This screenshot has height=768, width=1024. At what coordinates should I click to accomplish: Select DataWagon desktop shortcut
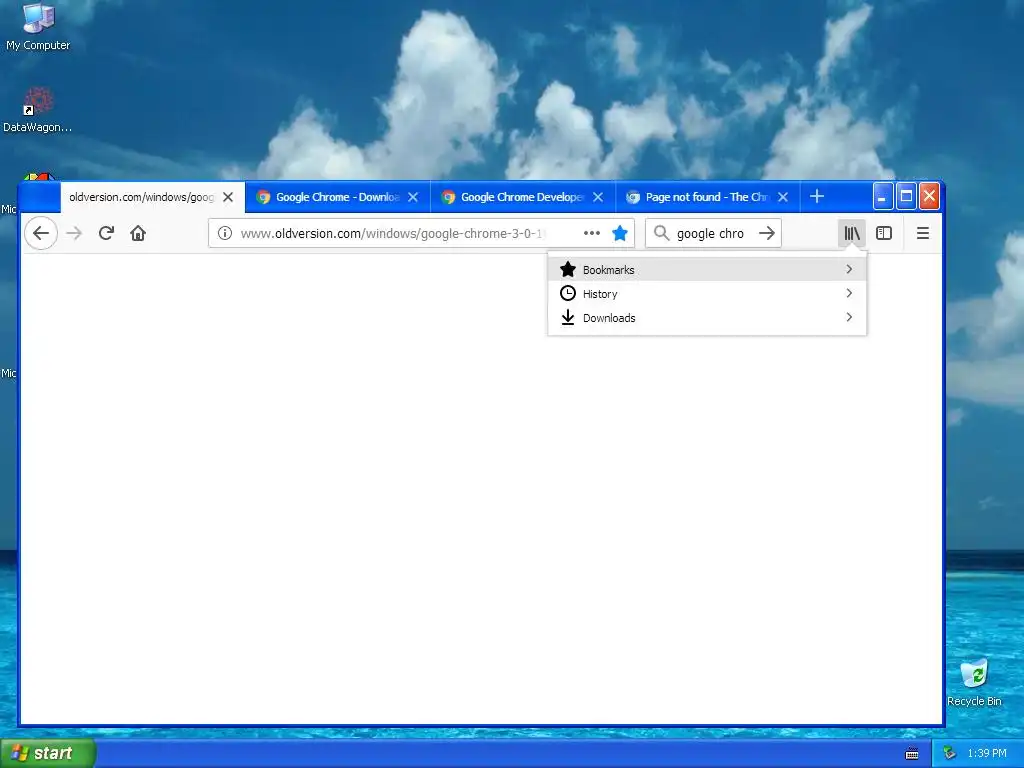(x=37, y=110)
